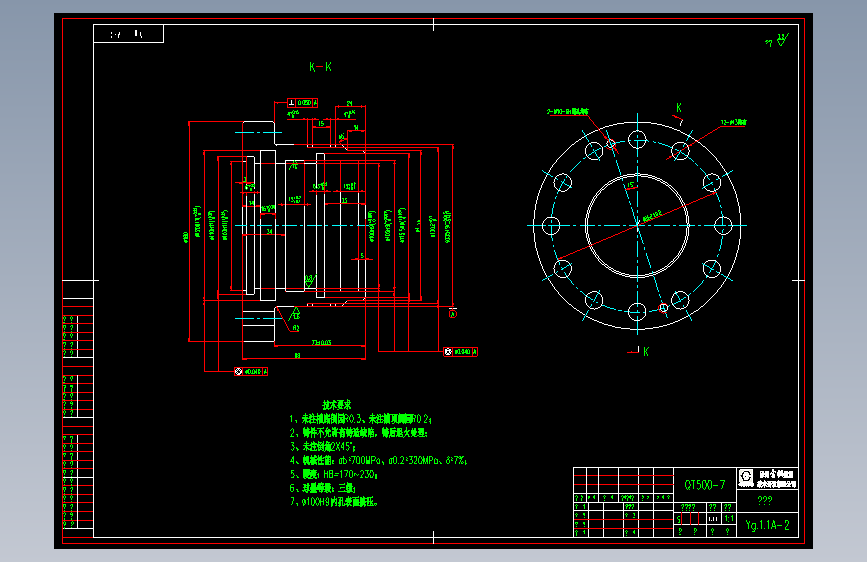
Task: Click technical note 3 with 2X45° chamfer
Action: (322, 446)
